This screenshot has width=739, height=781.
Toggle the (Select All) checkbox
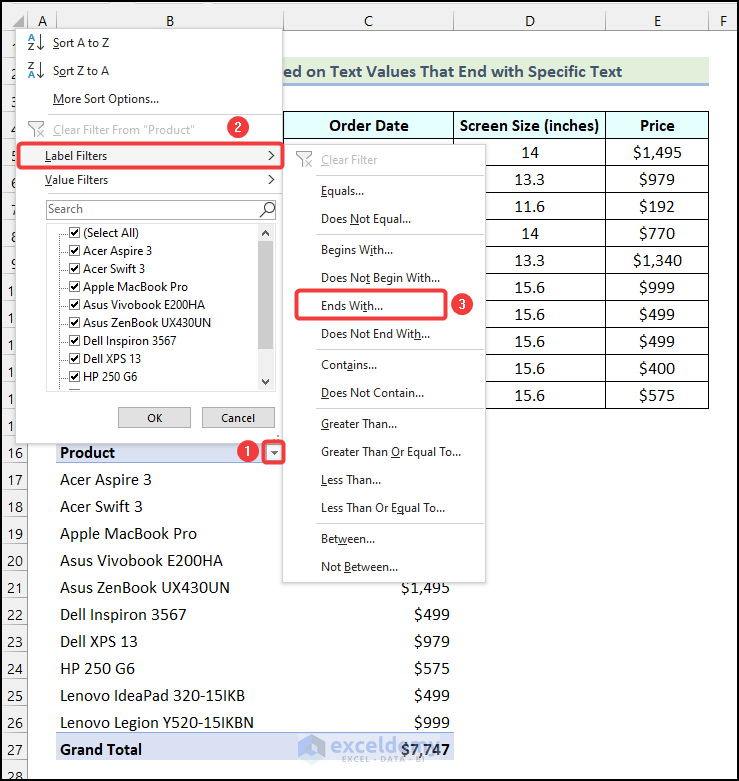75,233
